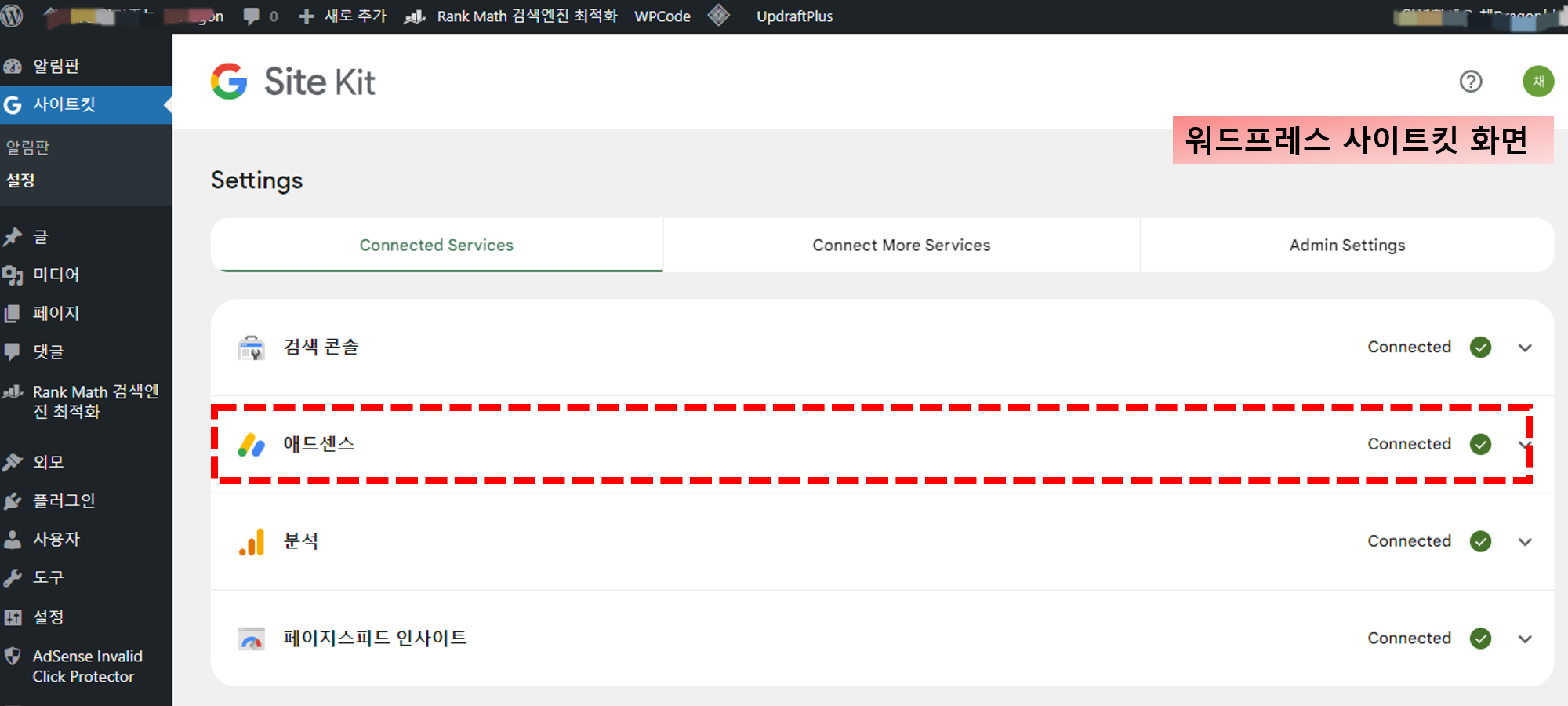Open 도구 label in sidebar menu
The height and width of the screenshot is (706, 1568).
click(48, 578)
